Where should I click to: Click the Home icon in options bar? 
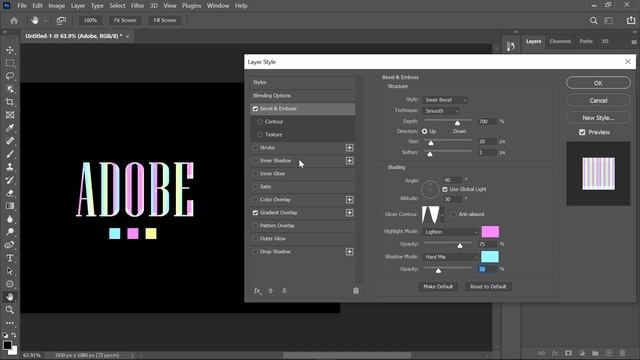click(14, 20)
